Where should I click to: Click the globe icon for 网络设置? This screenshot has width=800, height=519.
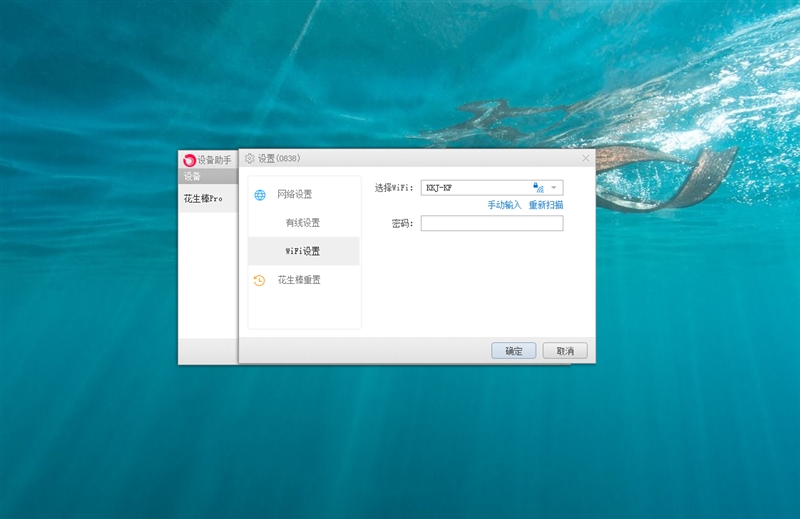tap(259, 195)
